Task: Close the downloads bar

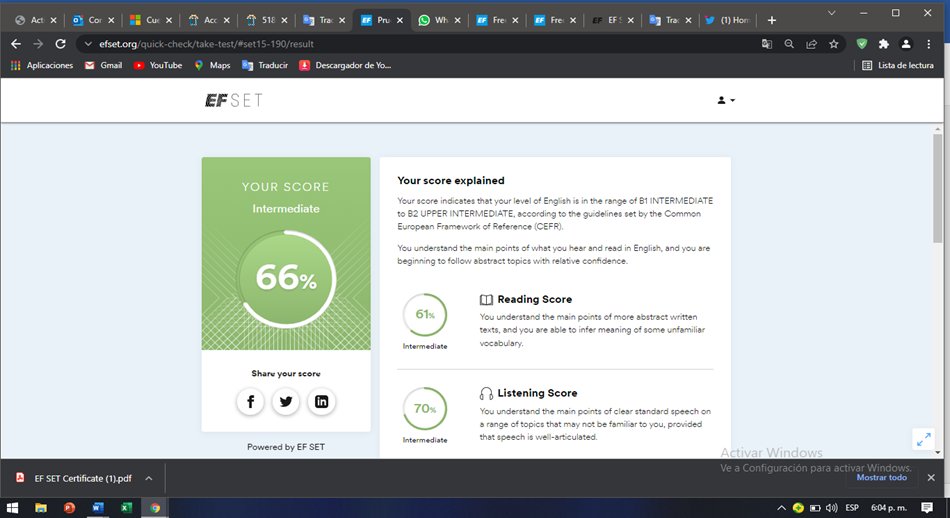Action: tap(931, 477)
